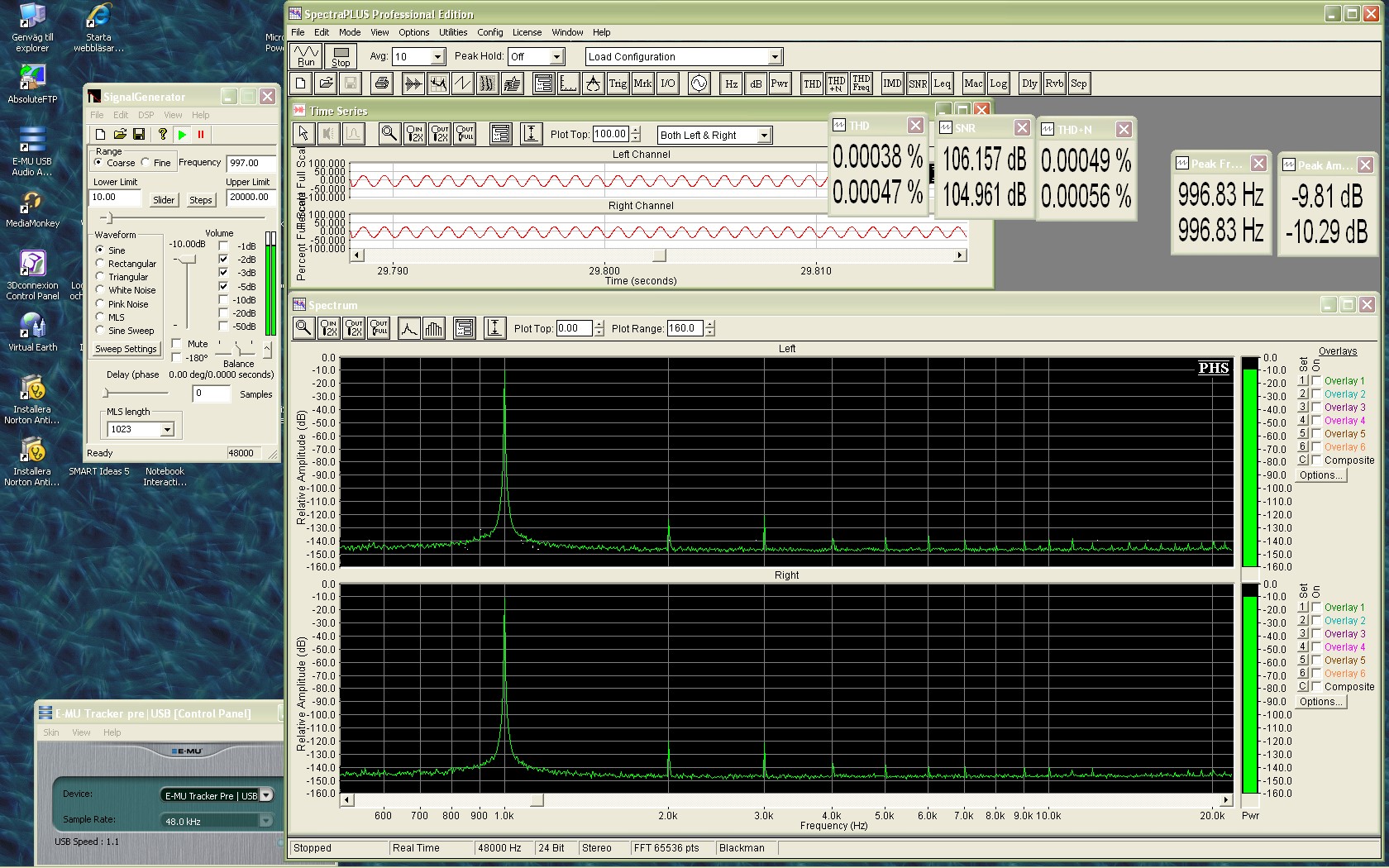Viewport: 1389px width, 868px height.
Task: Click the pointer tool in Time Series toolbar
Action: click(303, 133)
